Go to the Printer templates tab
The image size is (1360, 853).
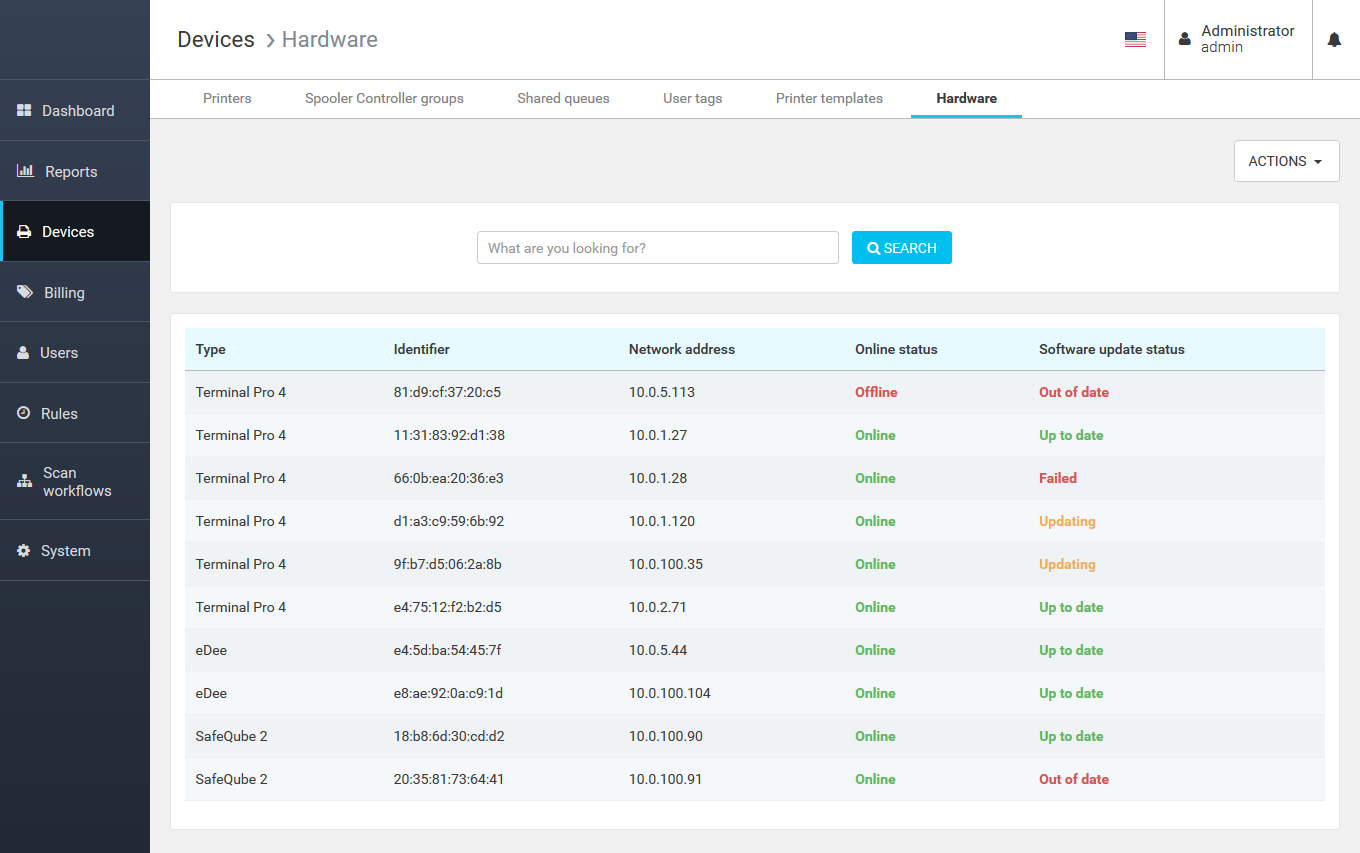829,98
